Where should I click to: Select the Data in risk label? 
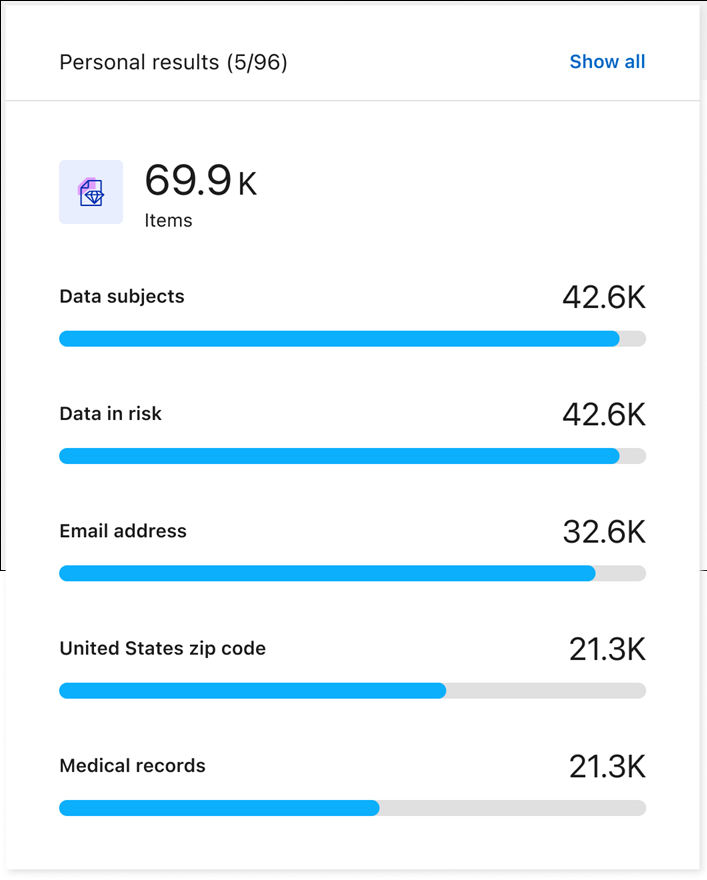coord(110,413)
